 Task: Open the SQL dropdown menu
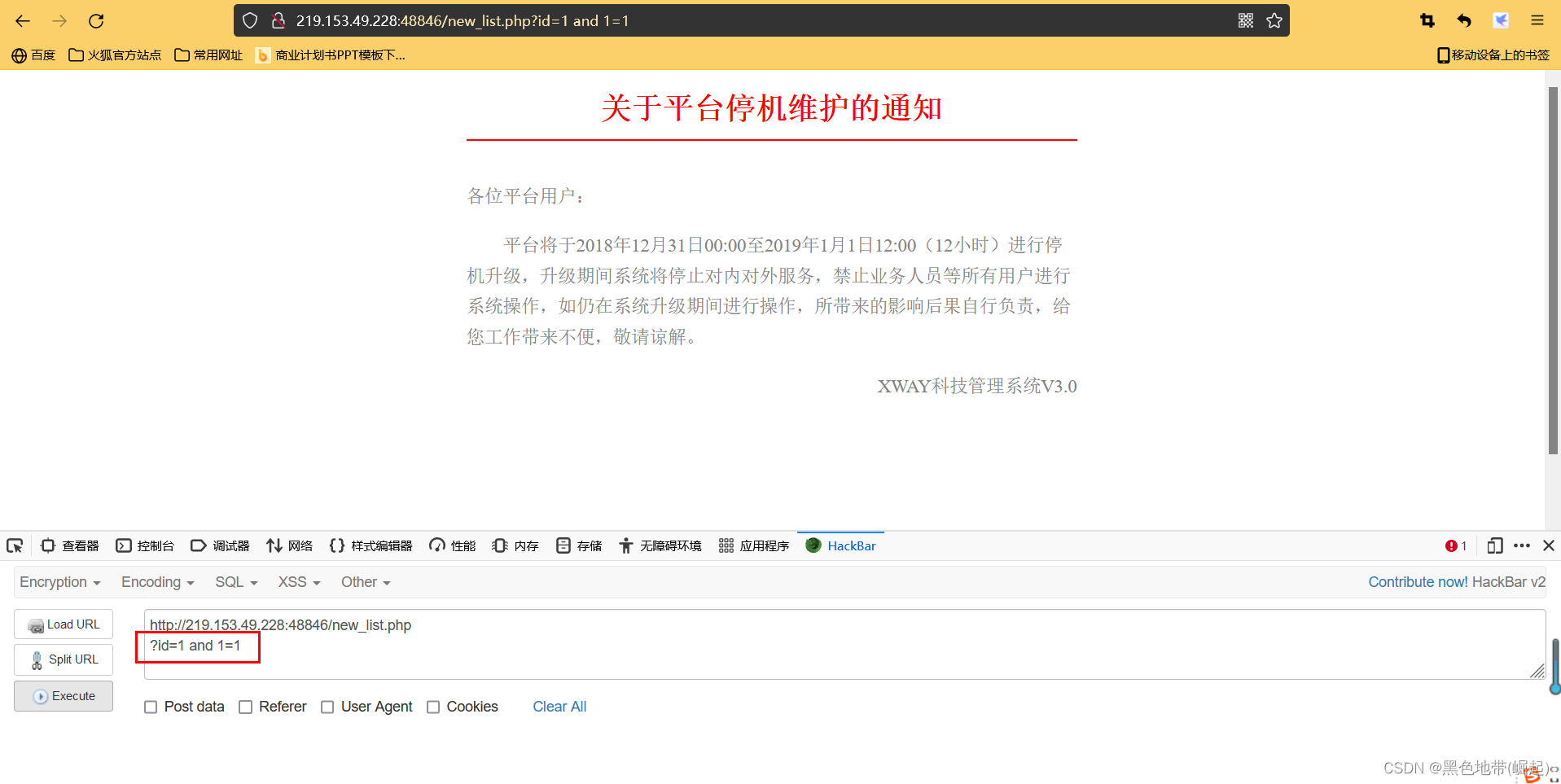point(235,582)
